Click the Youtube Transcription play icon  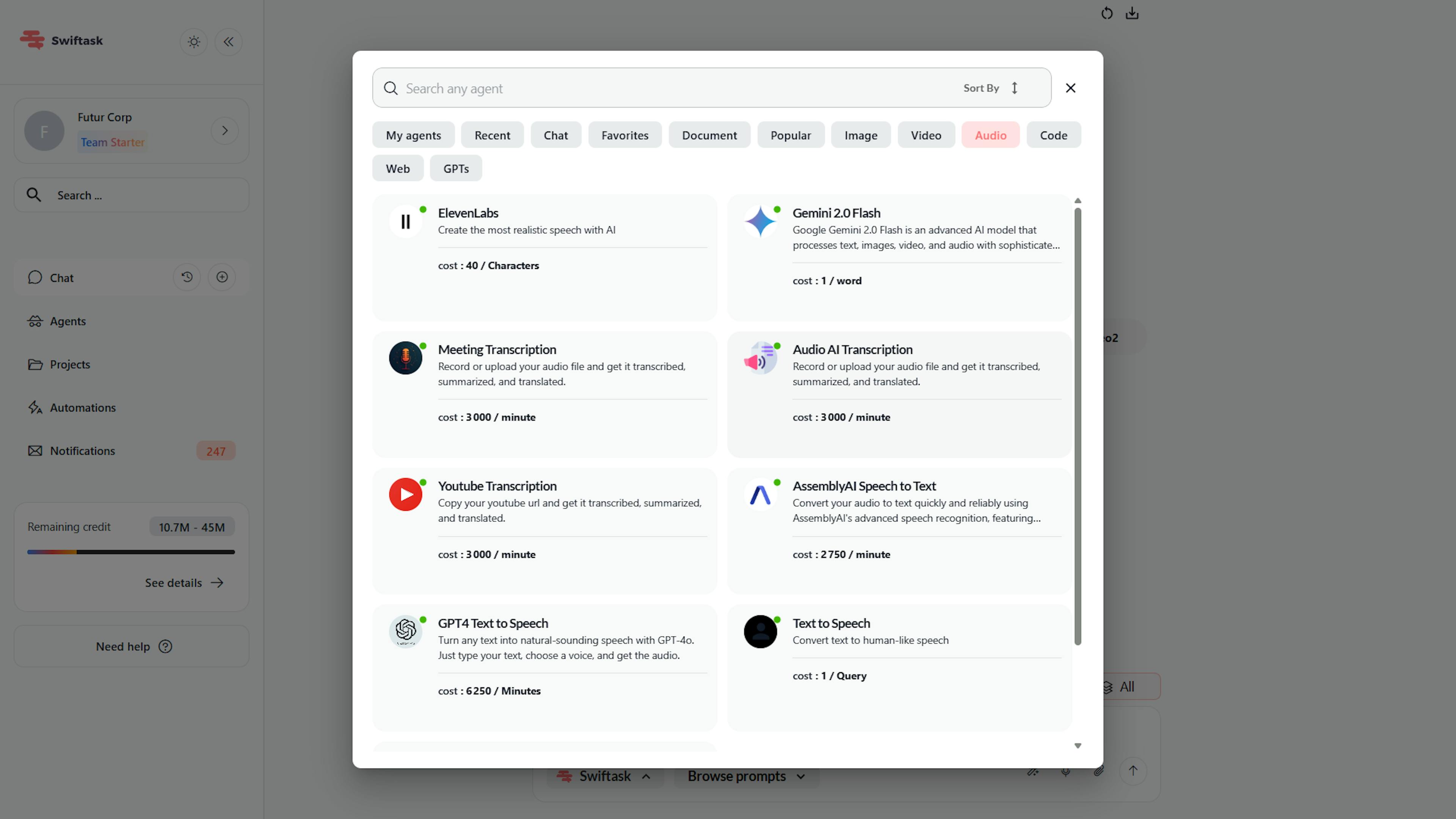pyautogui.click(x=405, y=494)
